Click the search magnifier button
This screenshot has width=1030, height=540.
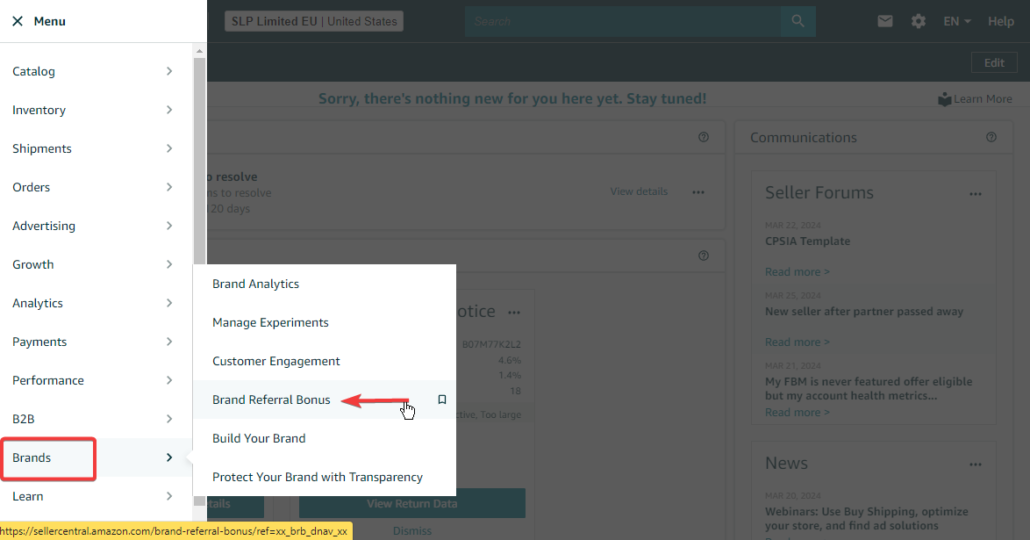[x=797, y=21]
